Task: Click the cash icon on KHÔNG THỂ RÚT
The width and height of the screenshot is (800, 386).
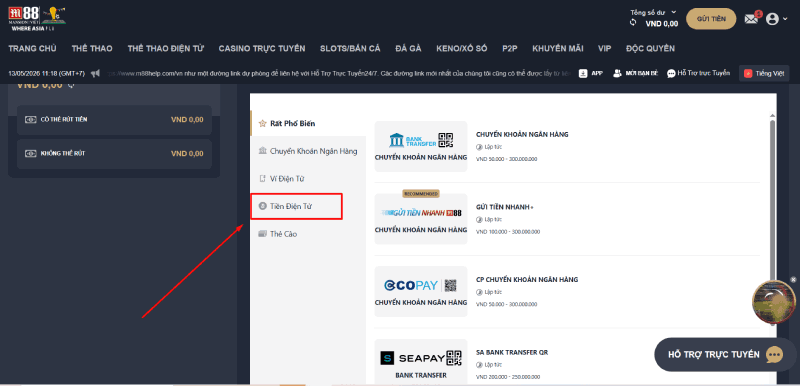Action: tap(31, 153)
